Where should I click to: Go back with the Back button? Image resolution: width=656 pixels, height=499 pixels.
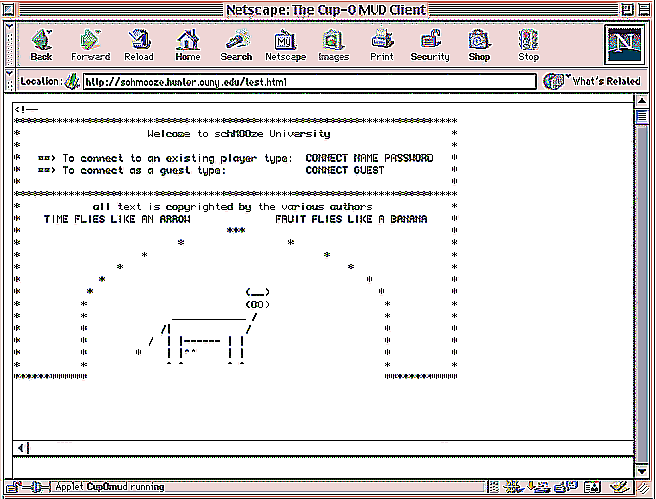point(41,45)
